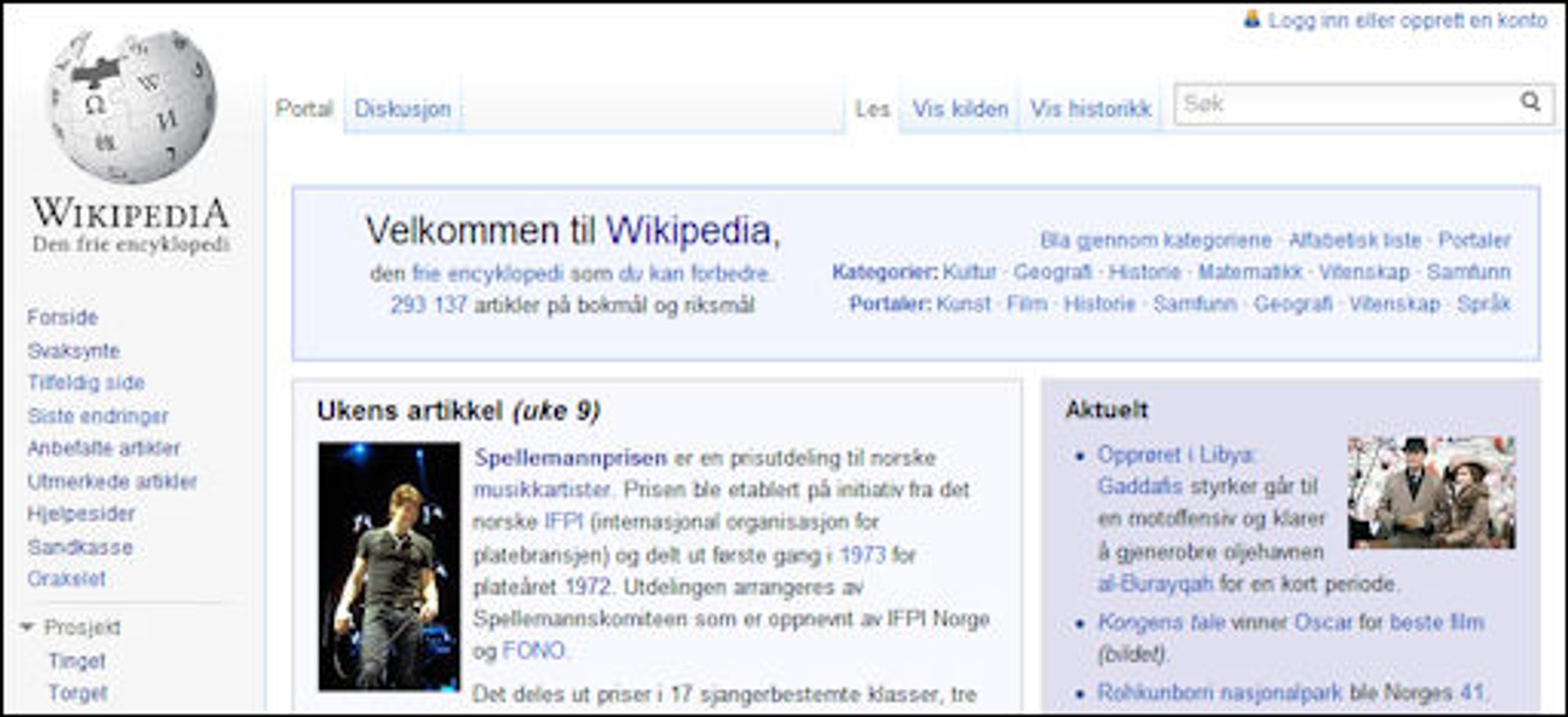
Task: Click the Aktuelt heading
Action: click(1106, 409)
